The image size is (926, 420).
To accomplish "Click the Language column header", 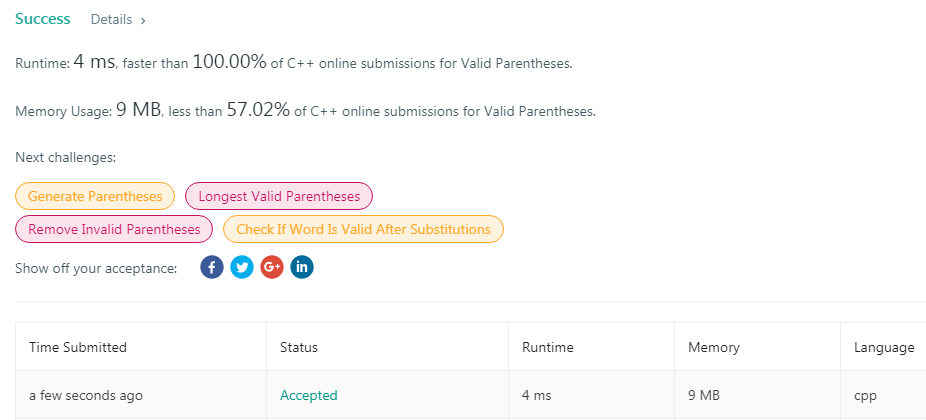I will click(884, 347).
